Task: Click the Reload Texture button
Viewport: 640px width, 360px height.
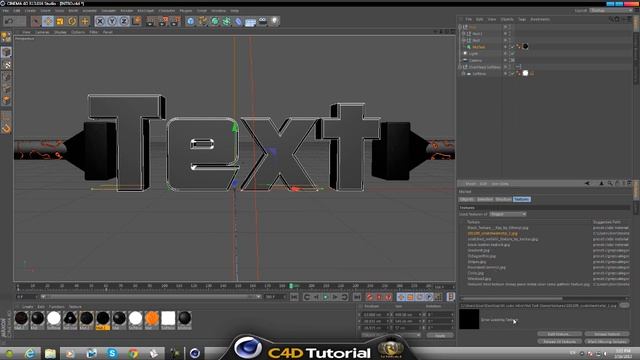Action: 607,334
